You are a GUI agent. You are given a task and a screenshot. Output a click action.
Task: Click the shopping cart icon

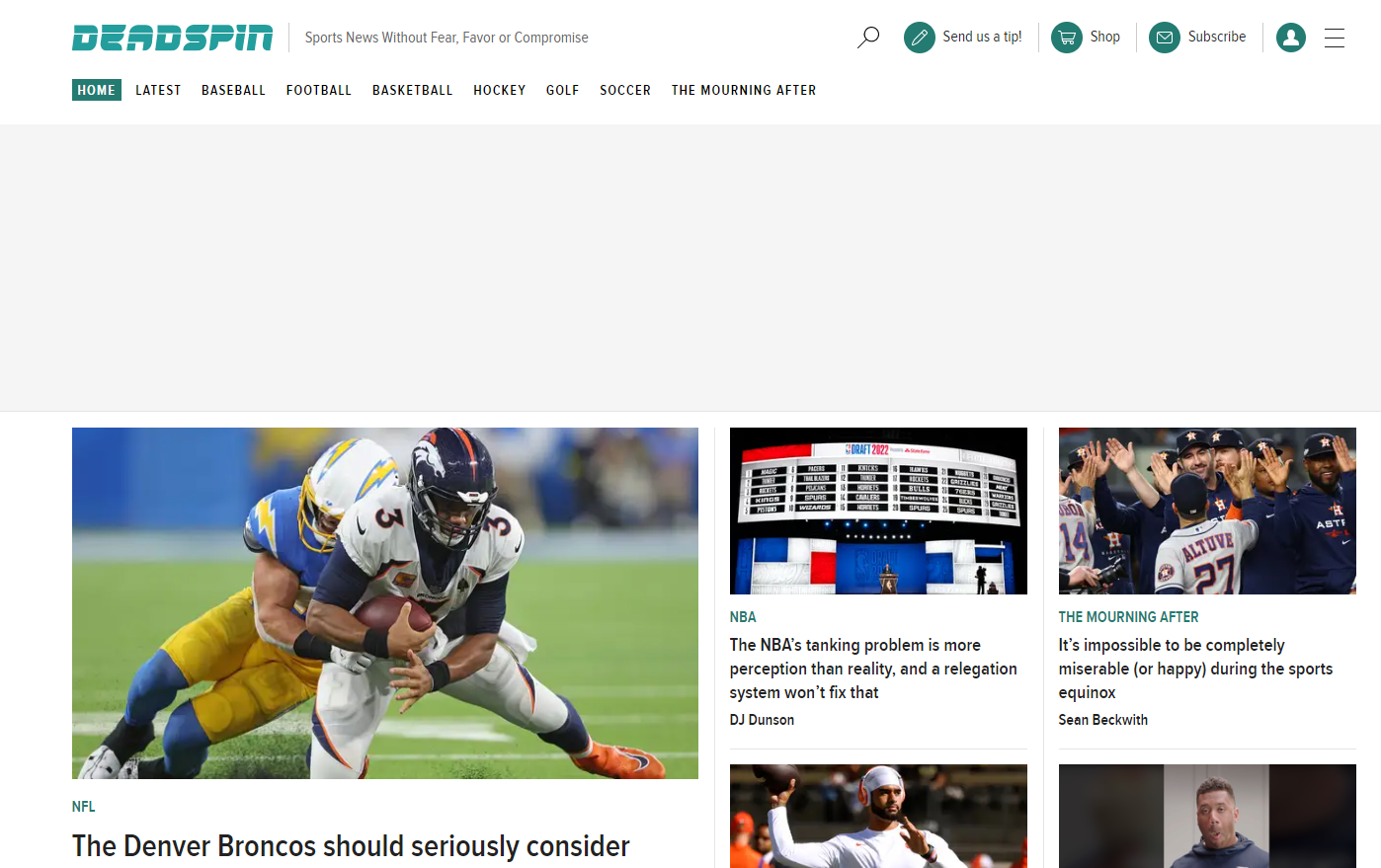[1067, 38]
